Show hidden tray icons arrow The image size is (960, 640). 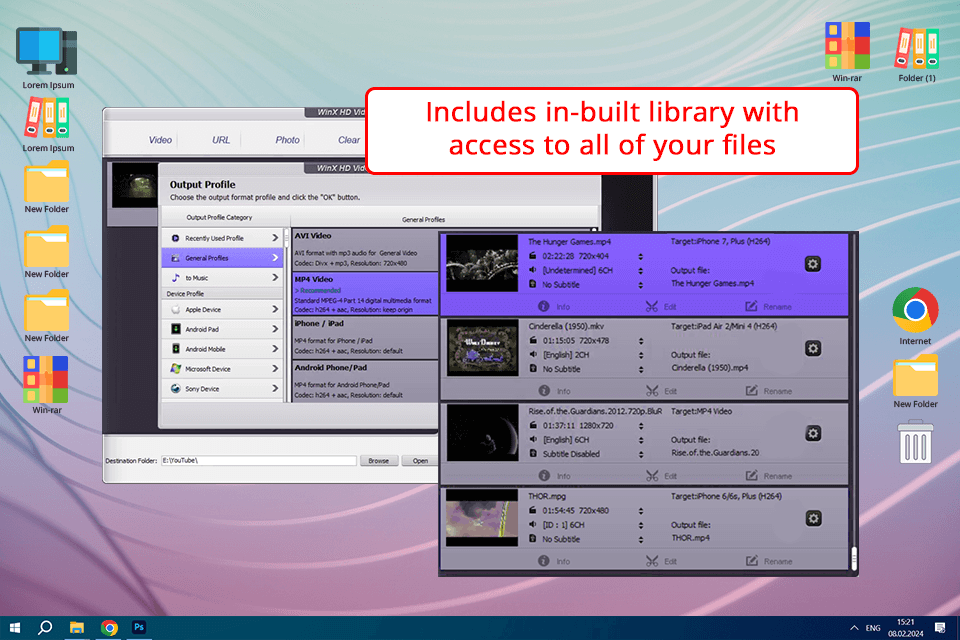pos(853,628)
